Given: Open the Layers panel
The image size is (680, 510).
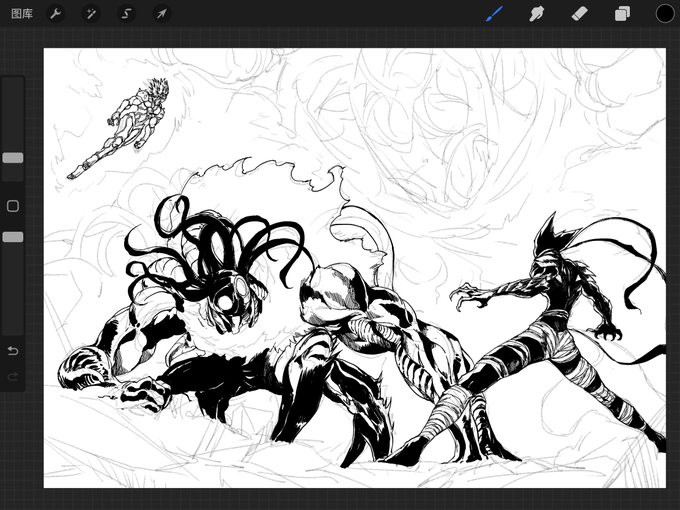Looking at the screenshot, I should pos(622,14).
